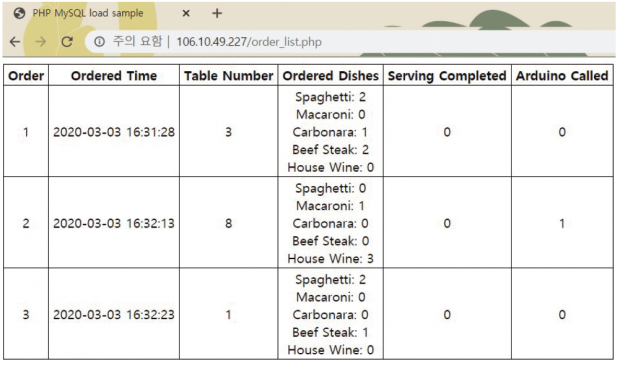Click the address bar URL order_list.php
This screenshot has height=366, width=620.
pos(249,42)
